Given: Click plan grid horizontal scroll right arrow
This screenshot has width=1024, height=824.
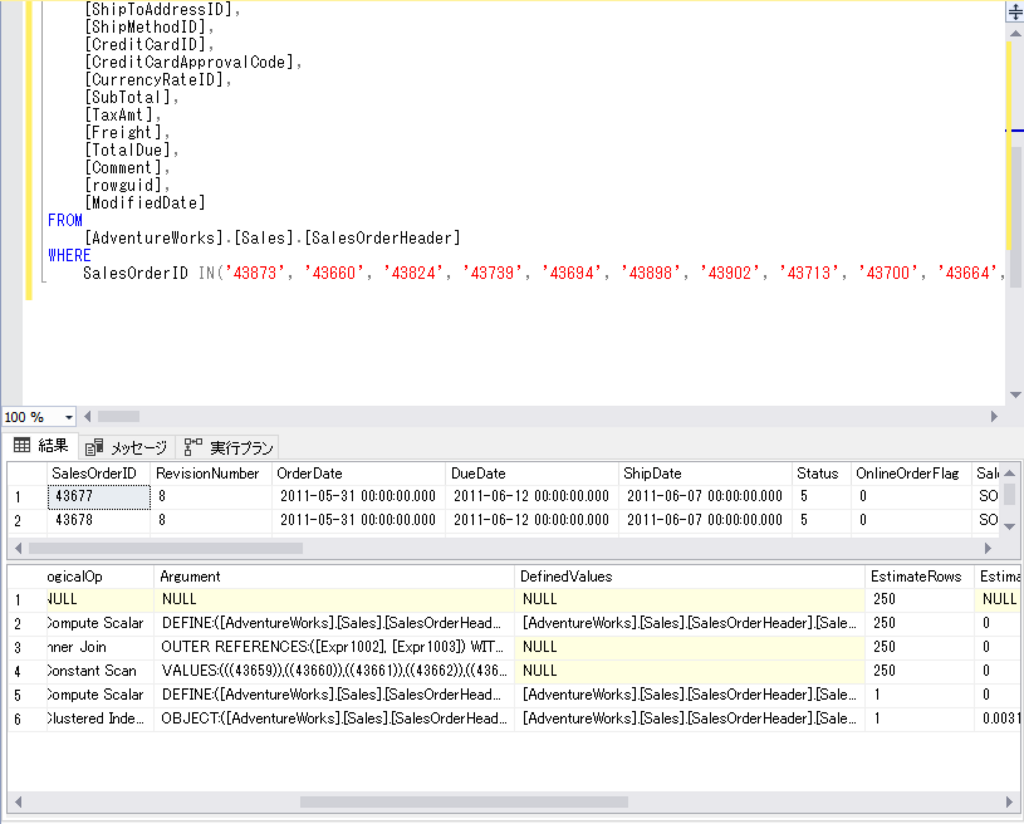Looking at the screenshot, I should pos(1008,802).
